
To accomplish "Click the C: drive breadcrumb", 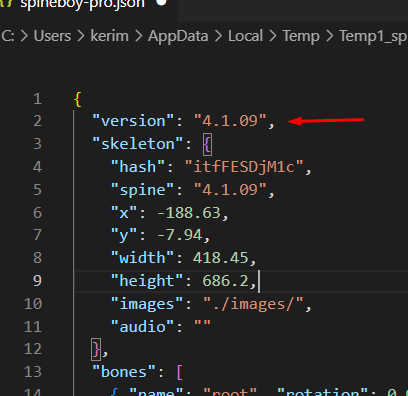I will (8, 36).
